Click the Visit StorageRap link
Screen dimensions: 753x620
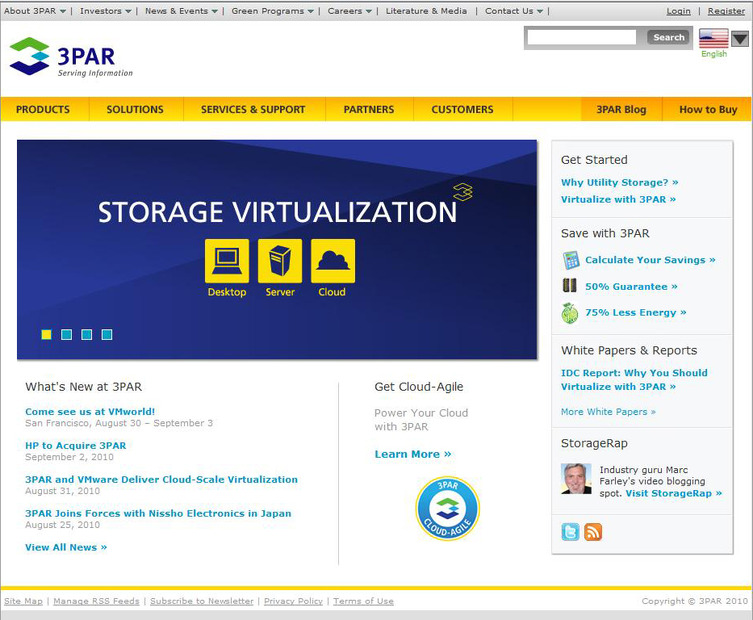click(673, 493)
